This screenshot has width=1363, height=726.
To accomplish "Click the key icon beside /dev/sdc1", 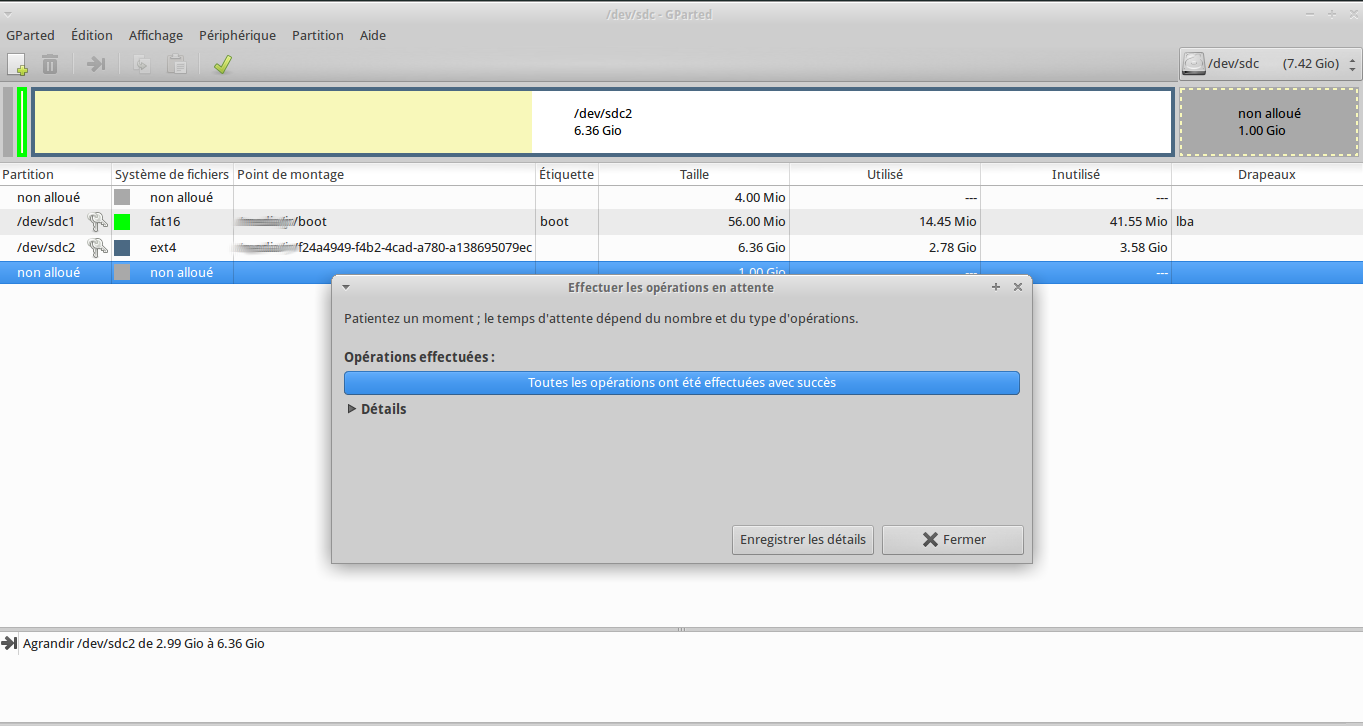I will point(97,222).
